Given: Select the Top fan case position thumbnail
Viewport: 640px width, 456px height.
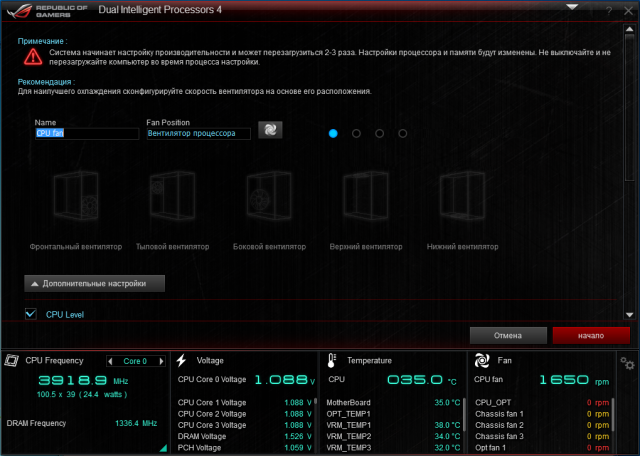Looking at the screenshot, I should point(366,196).
